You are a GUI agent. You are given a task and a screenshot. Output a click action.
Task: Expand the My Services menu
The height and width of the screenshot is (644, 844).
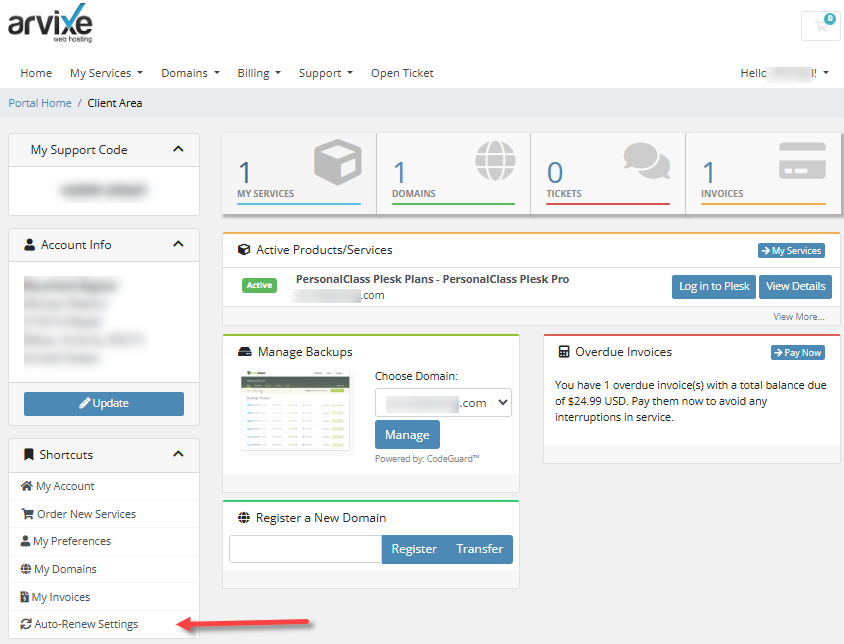[107, 73]
